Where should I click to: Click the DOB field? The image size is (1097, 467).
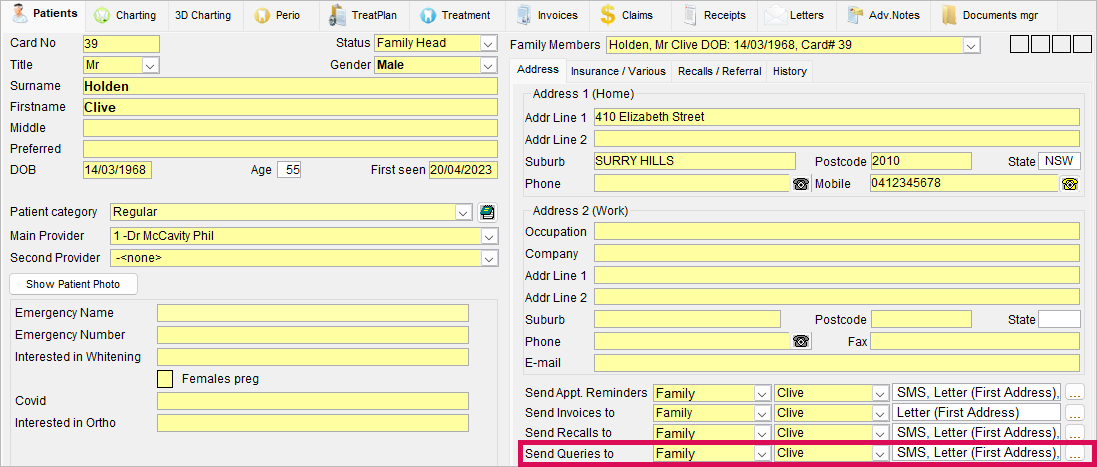117,170
